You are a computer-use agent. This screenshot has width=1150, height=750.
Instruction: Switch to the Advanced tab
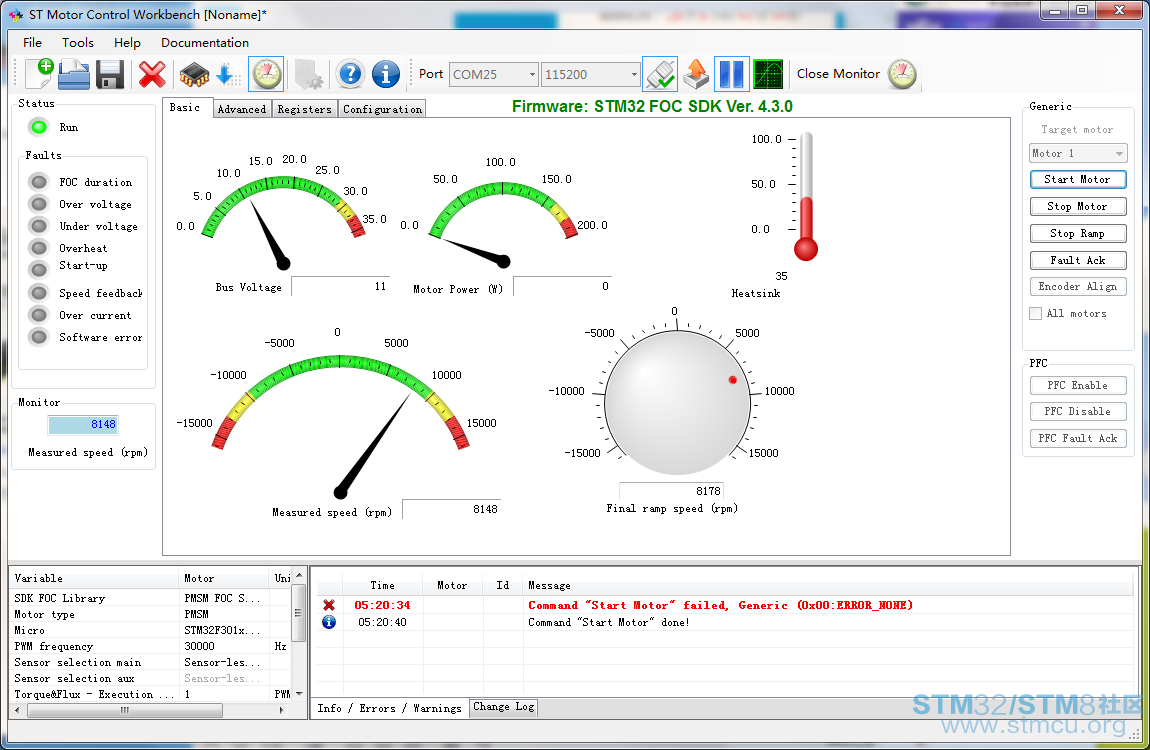(x=241, y=109)
